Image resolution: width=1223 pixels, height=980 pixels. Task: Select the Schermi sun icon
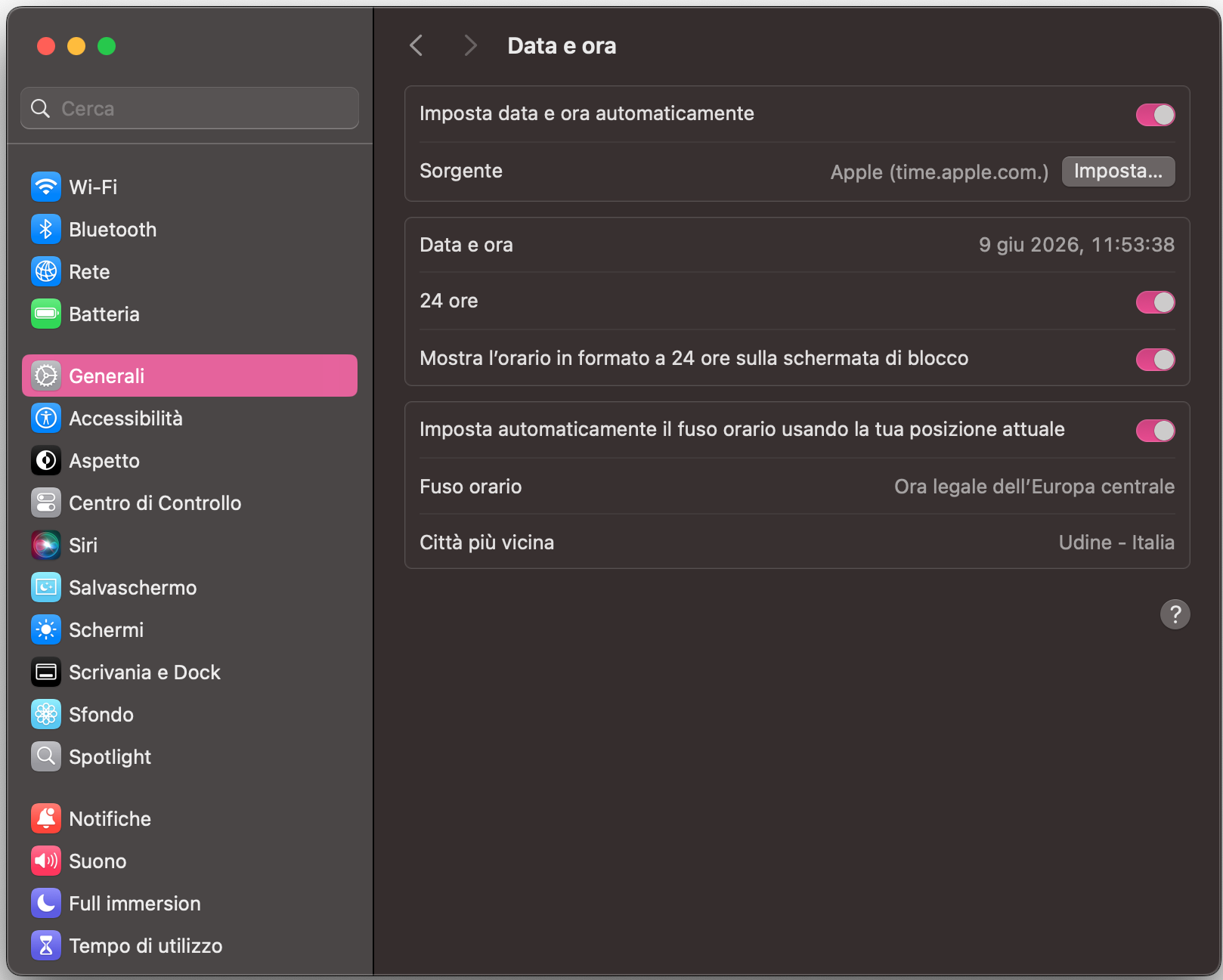click(x=46, y=629)
